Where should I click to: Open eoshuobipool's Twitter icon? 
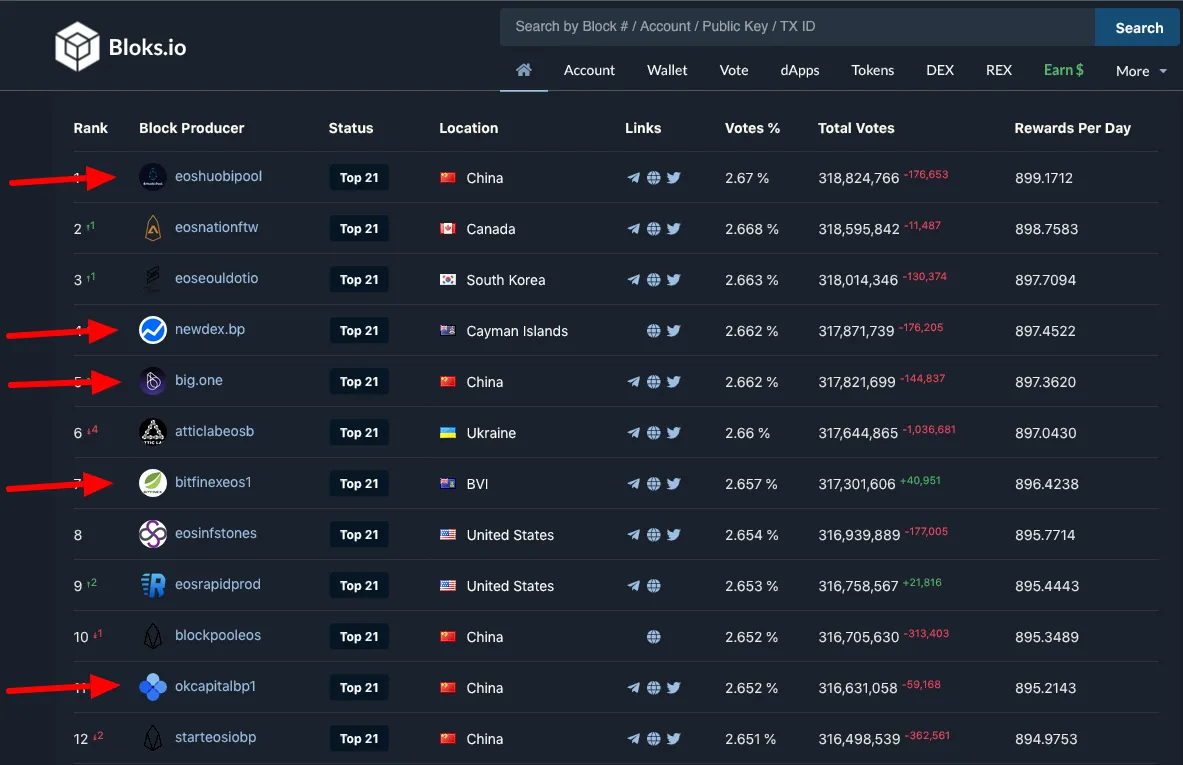click(x=674, y=178)
